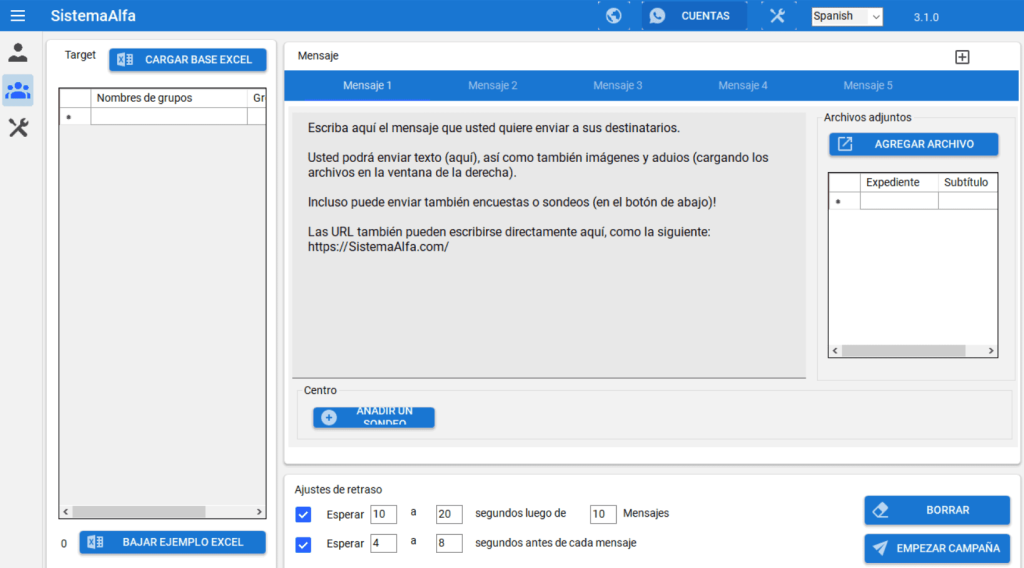Click the 3.1.0 version label
This screenshot has height=568, width=1024.
coord(926,17)
